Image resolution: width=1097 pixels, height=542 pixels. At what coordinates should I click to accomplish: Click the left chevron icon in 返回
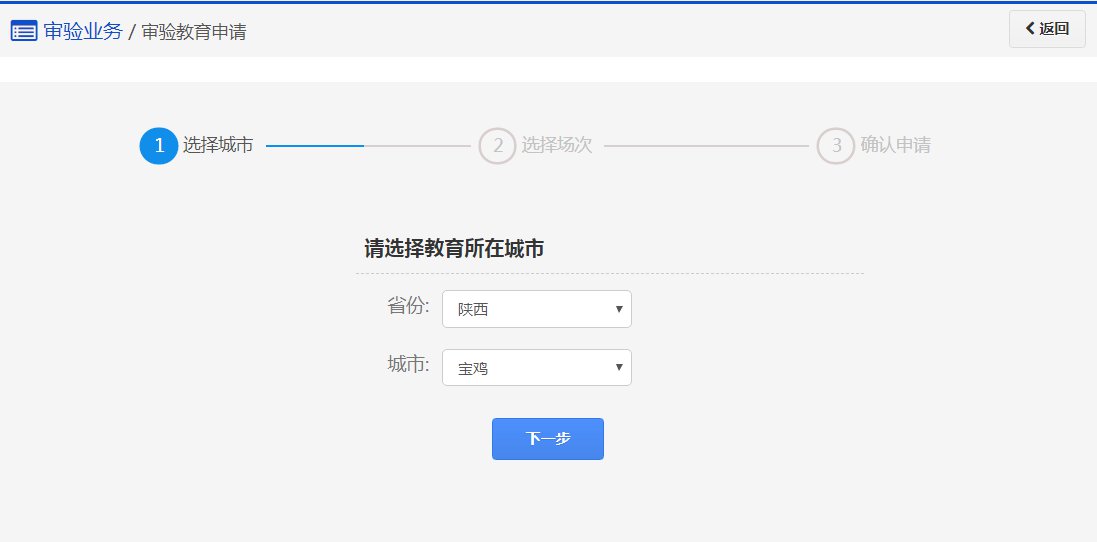click(1030, 29)
